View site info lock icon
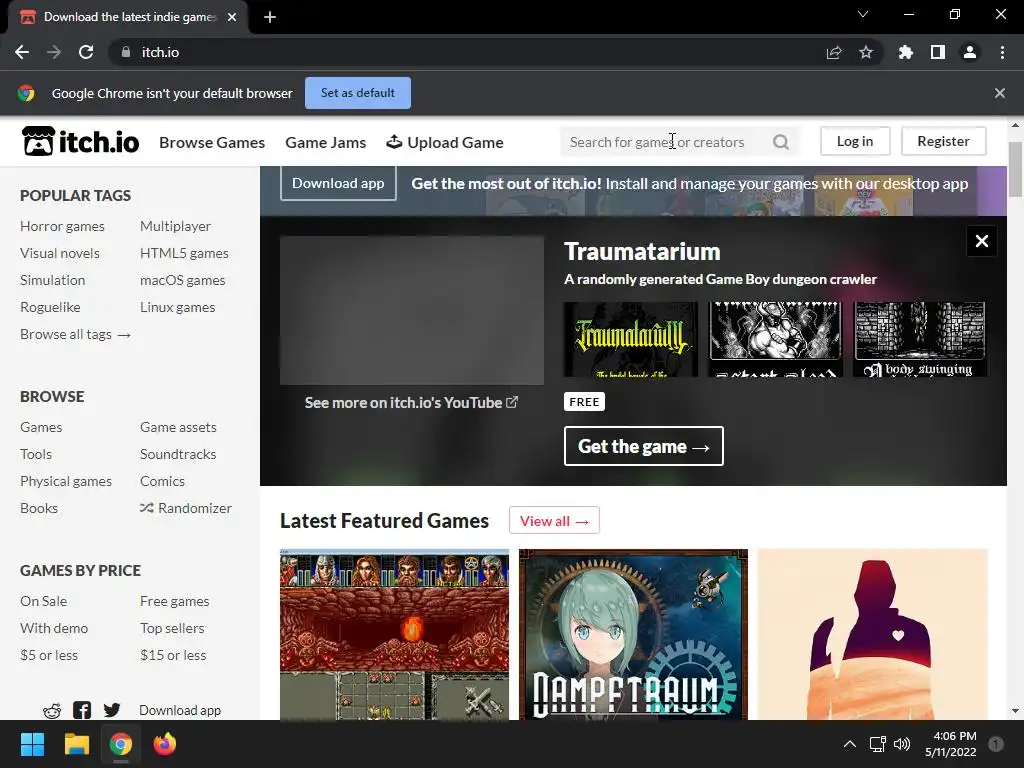Image resolution: width=1024 pixels, height=768 pixels. coord(126,52)
